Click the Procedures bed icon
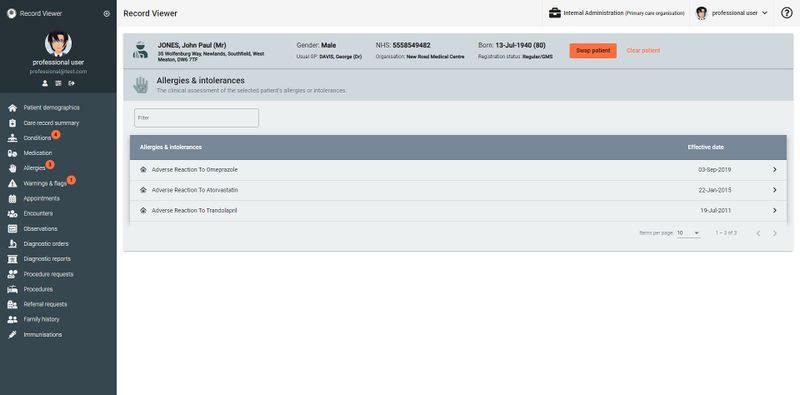Screen dimensions: 800x395 [13, 289]
